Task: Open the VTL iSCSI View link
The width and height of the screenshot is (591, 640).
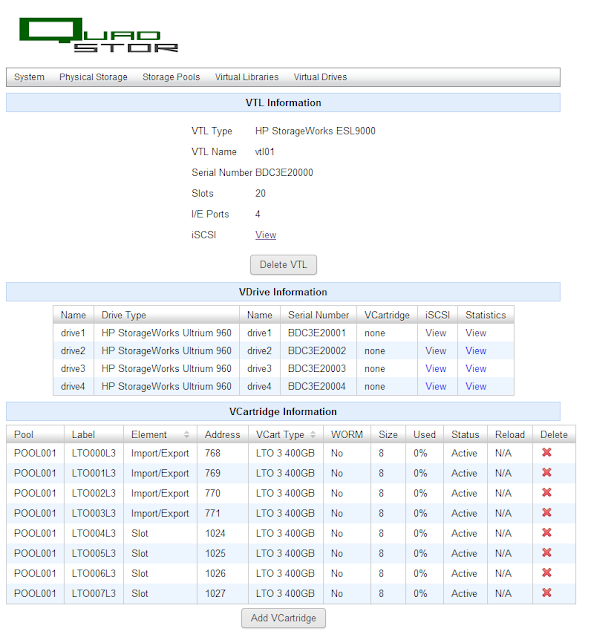Action: 266,235
